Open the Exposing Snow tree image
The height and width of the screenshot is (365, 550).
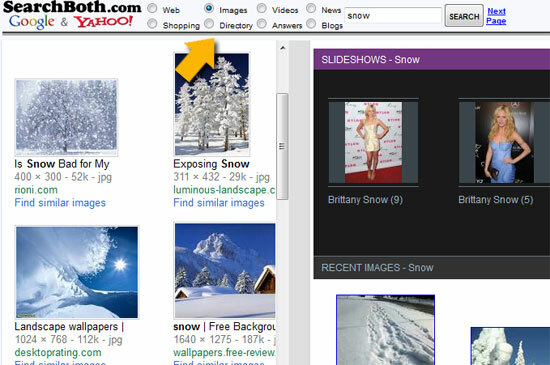tap(212, 104)
